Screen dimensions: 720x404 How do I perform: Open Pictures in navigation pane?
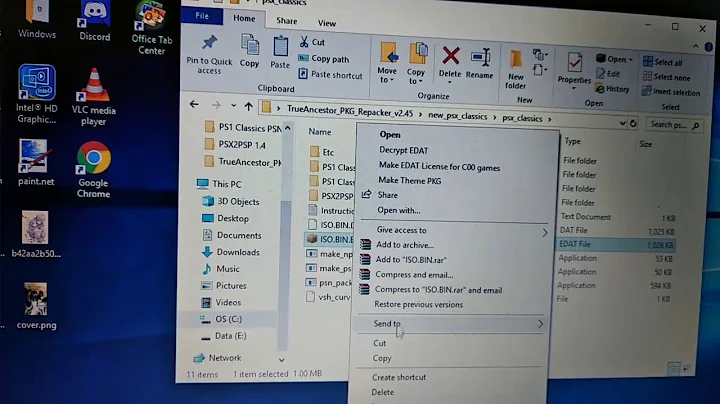coord(224,286)
